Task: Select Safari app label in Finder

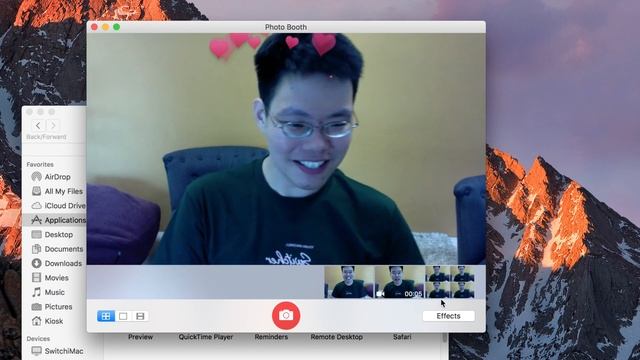Action: click(x=402, y=337)
